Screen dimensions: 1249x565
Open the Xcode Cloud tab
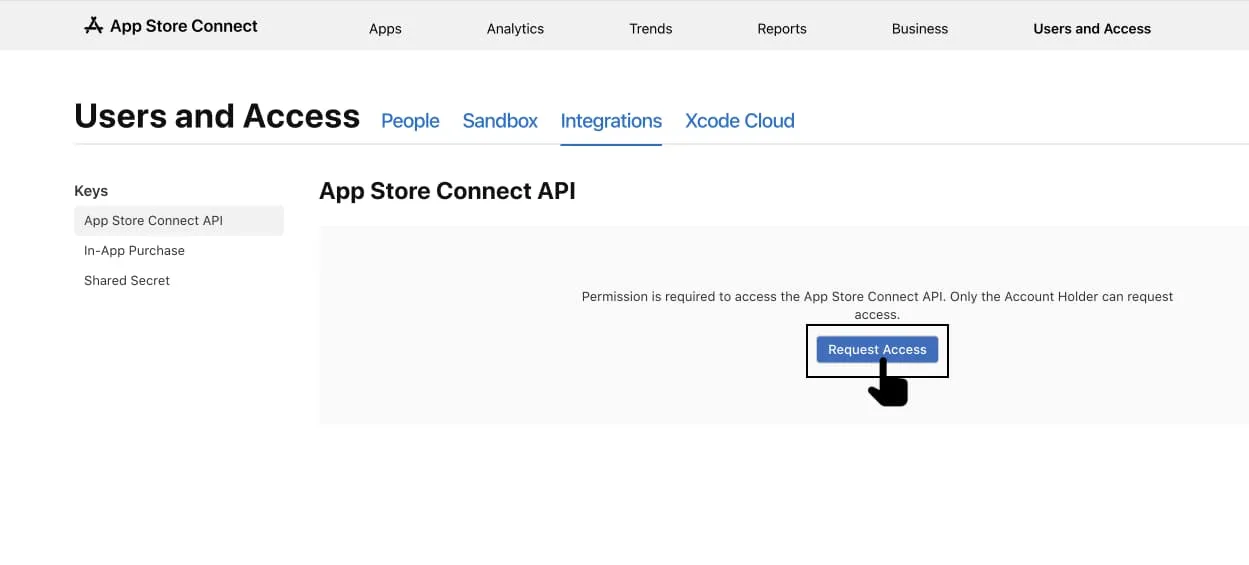point(740,121)
